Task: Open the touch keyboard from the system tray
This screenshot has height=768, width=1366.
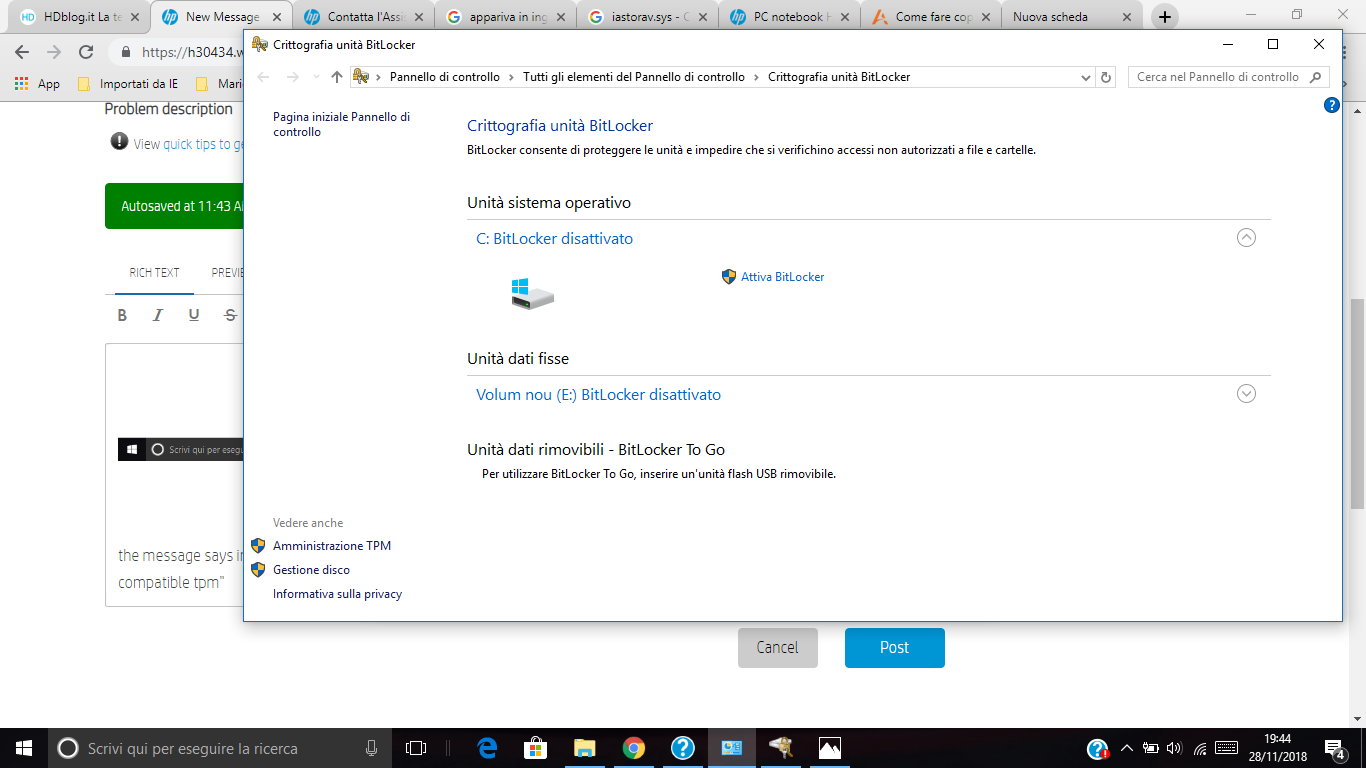Action: pos(1227,748)
